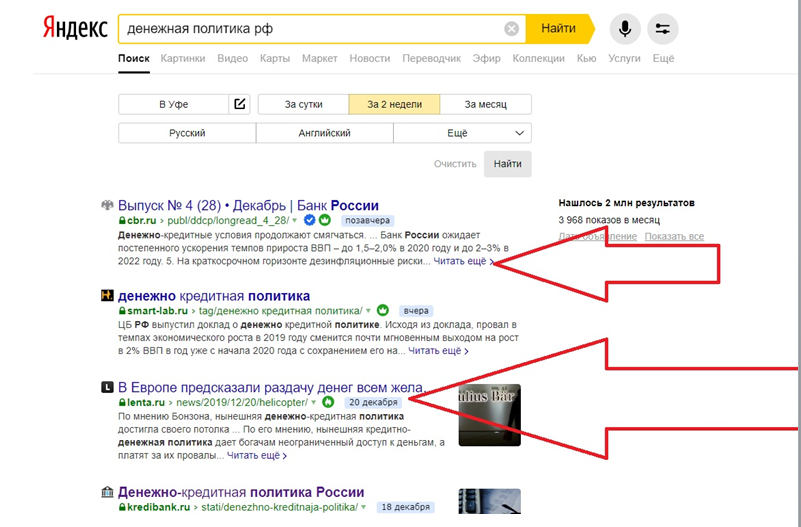Click the yellow Найти search button
The image size is (801, 527).
(x=559, y=29)
